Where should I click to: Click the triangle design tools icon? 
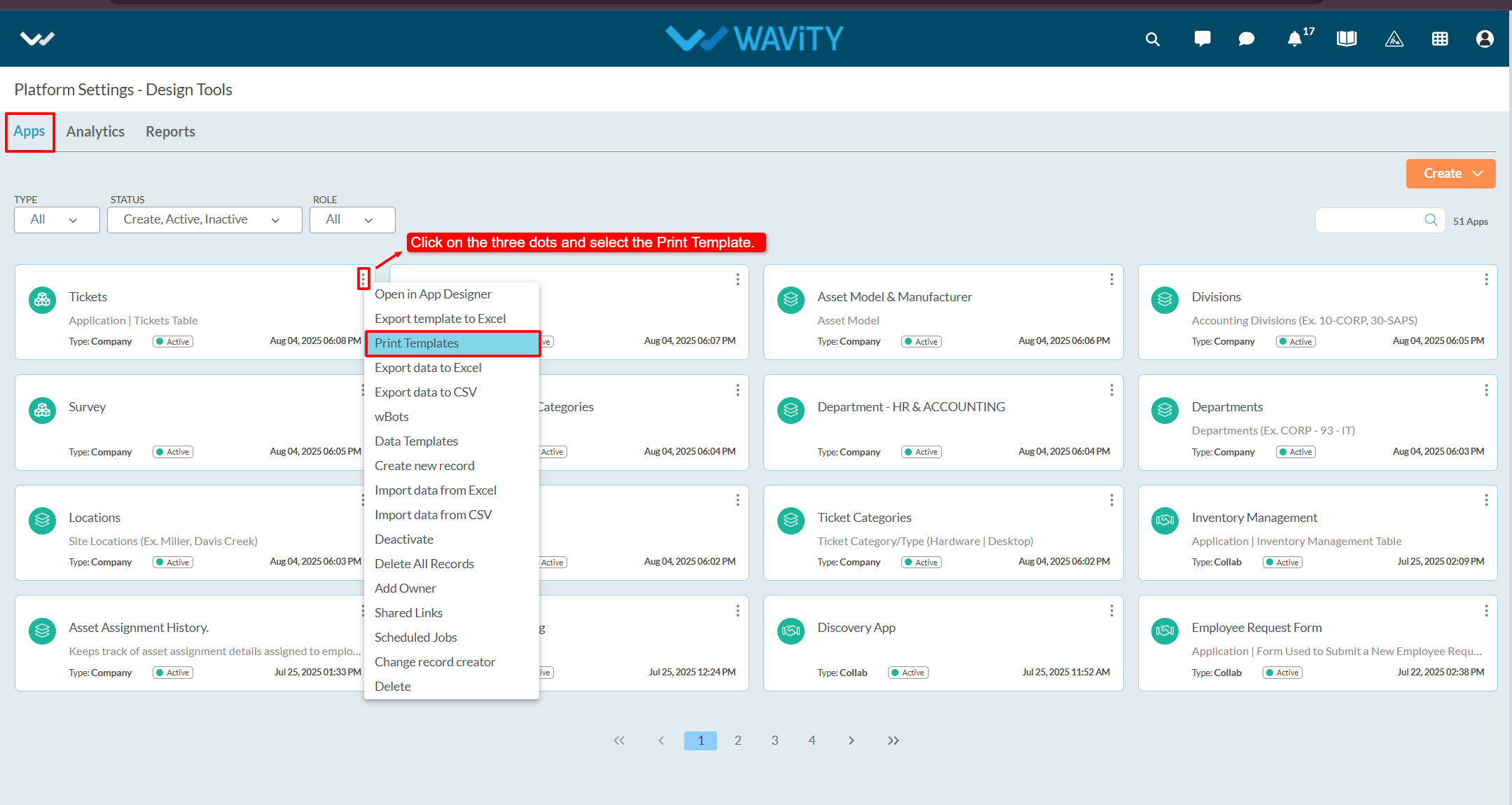click(1394, 39)
